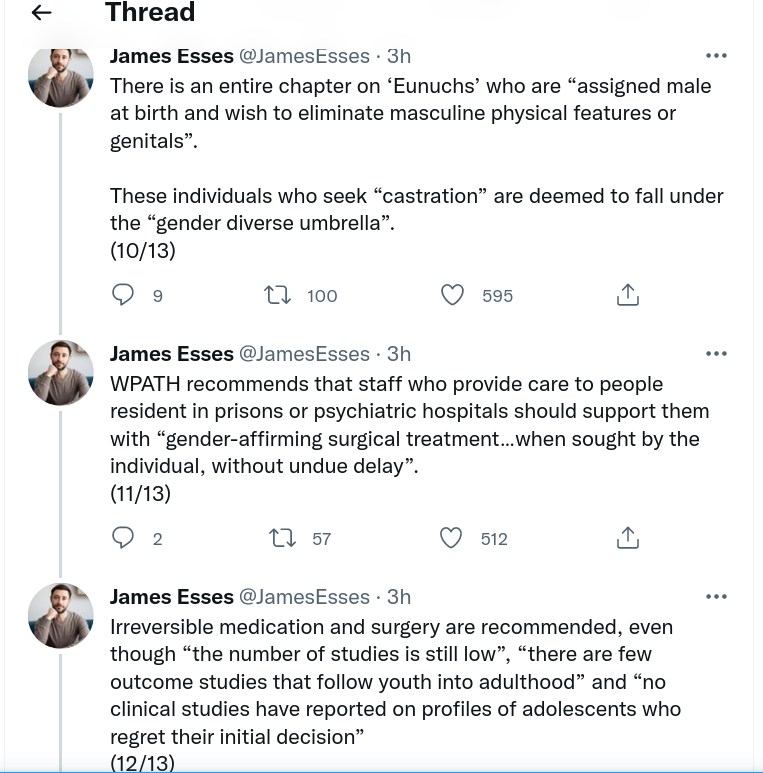The height and width of the screenshot is (773, 763).
Task: Click avatar photo on the (11/13) tweet
Action: [x=60, y=372]
